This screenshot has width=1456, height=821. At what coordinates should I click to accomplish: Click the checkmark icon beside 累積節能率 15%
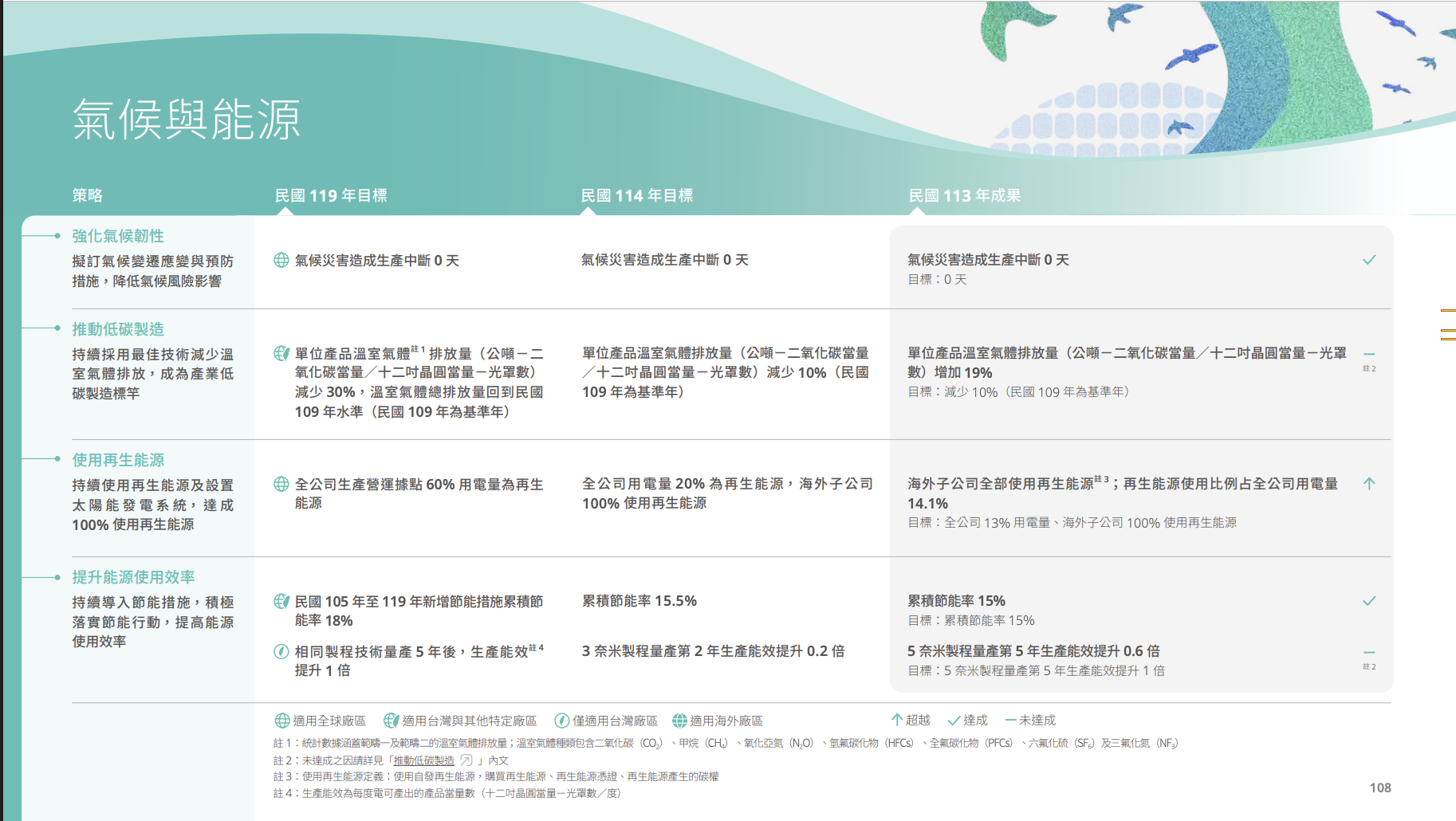(x=1369, y=601)
